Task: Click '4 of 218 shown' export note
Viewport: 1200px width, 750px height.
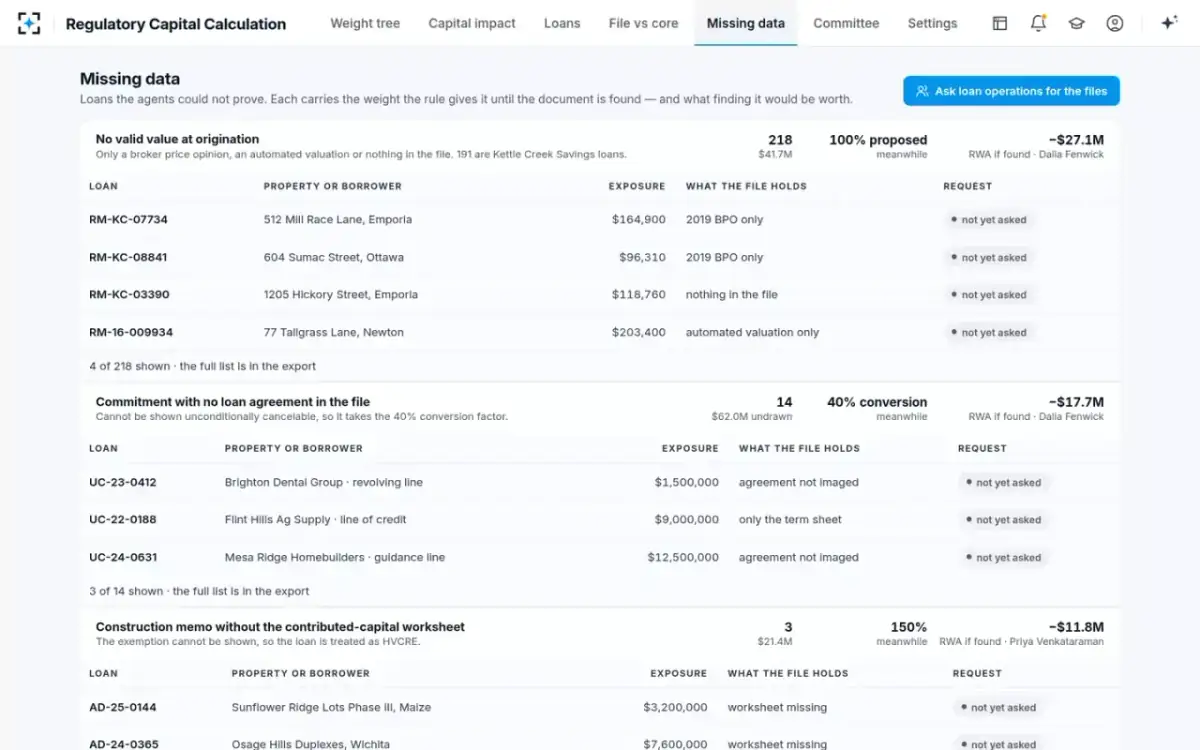Action: pos(203,366)
